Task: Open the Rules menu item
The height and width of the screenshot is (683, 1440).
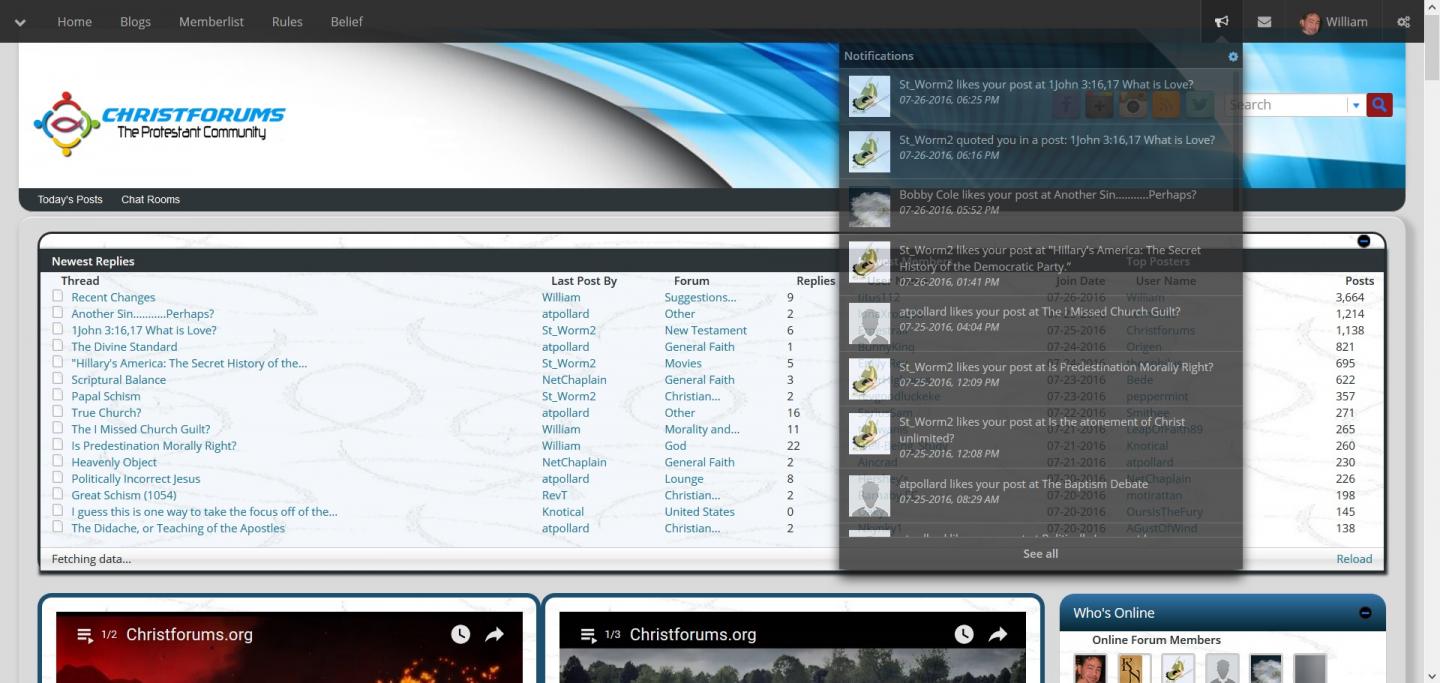Action: tap(287, 21)
